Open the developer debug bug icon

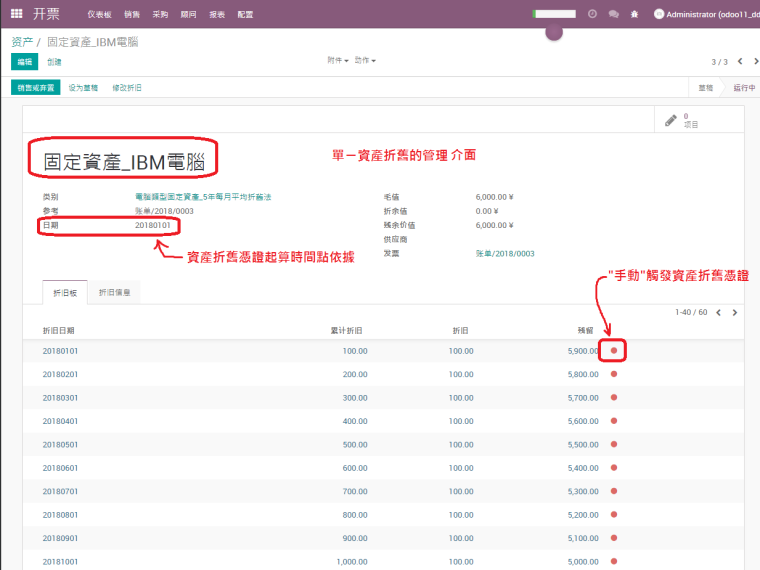click(x=634, y=14)
